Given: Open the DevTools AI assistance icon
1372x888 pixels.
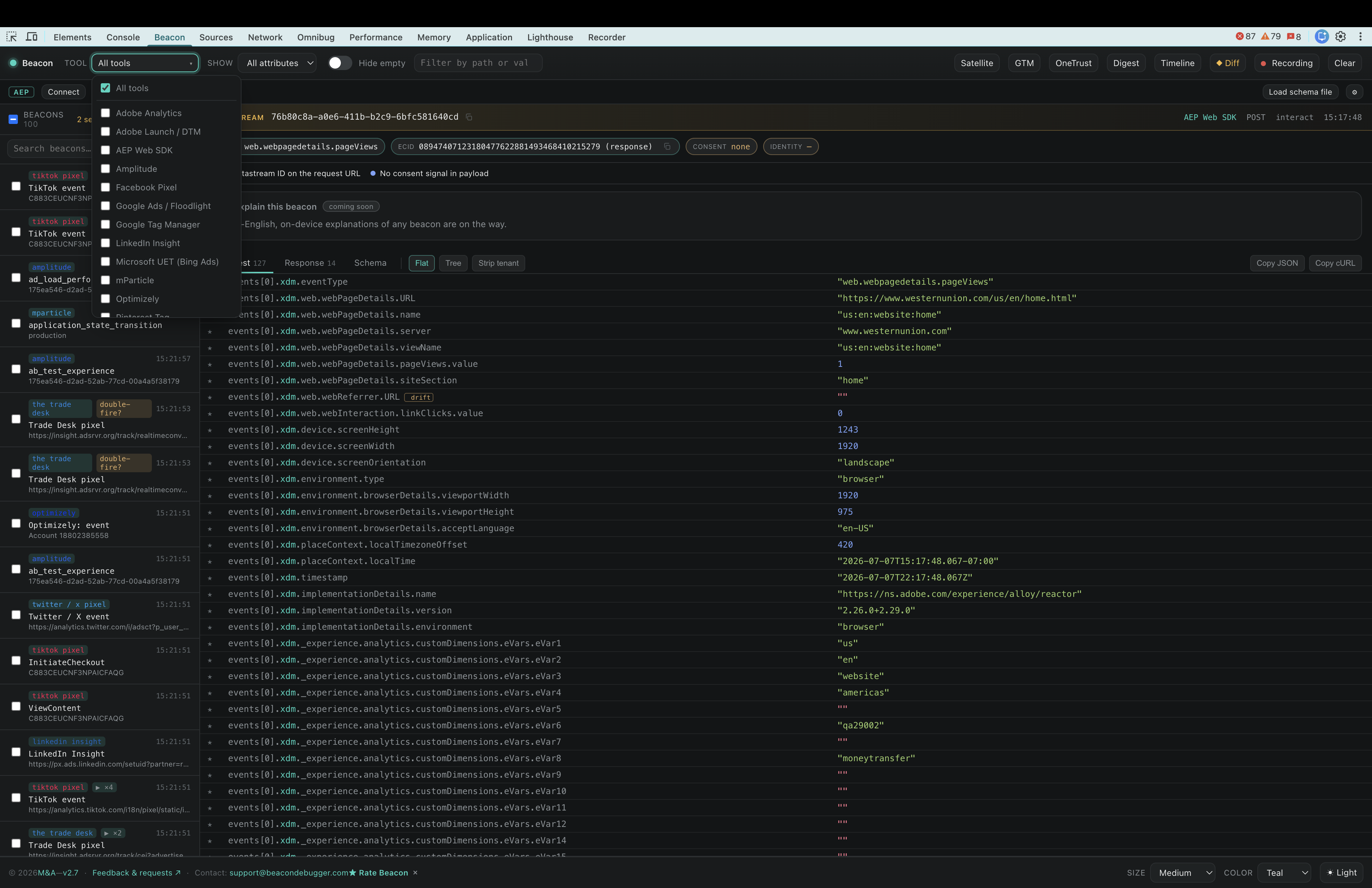Looking at the screenshot, I should pos(1321,37).
